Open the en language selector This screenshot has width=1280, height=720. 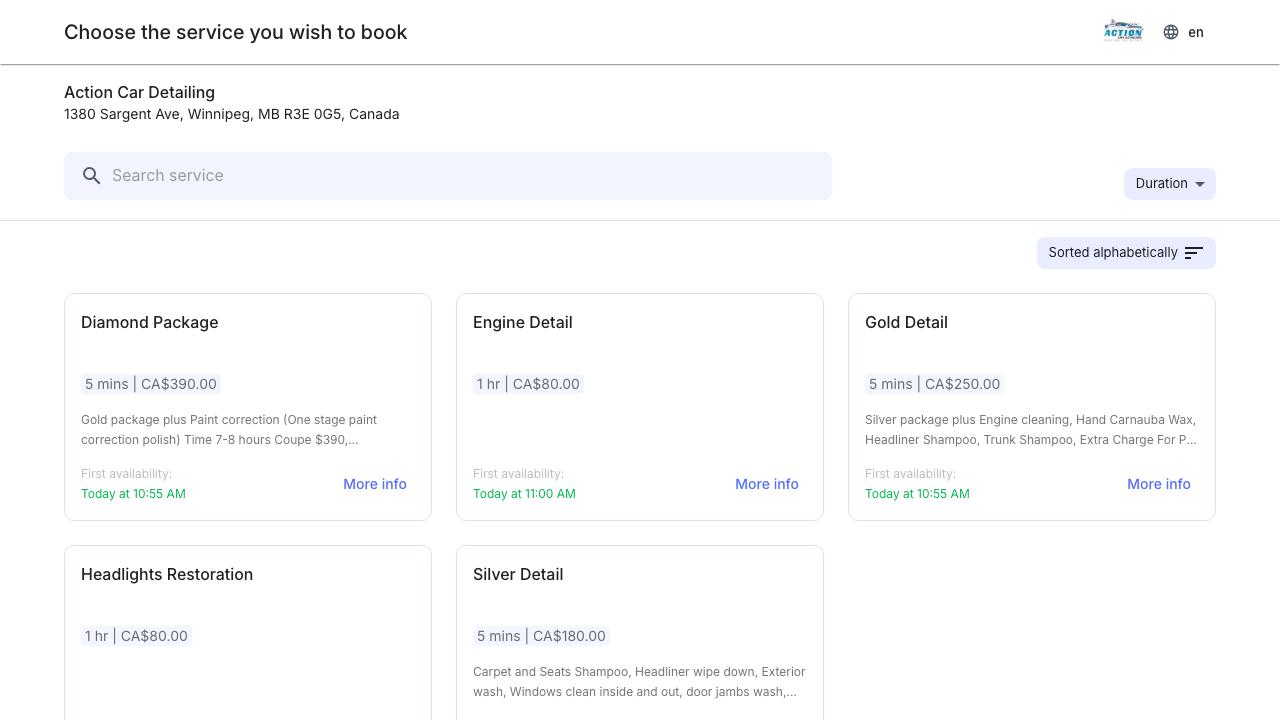pos(1196,32)
